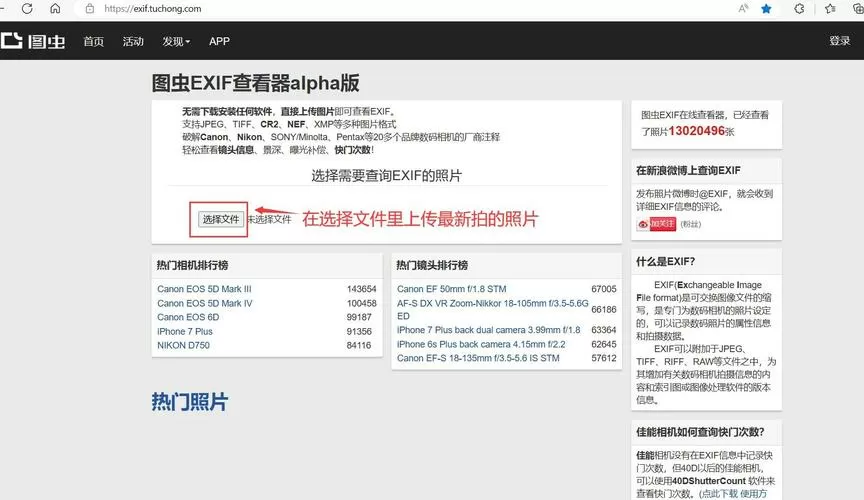Click the count 84116 beside NIKON D750

point(359,345)
